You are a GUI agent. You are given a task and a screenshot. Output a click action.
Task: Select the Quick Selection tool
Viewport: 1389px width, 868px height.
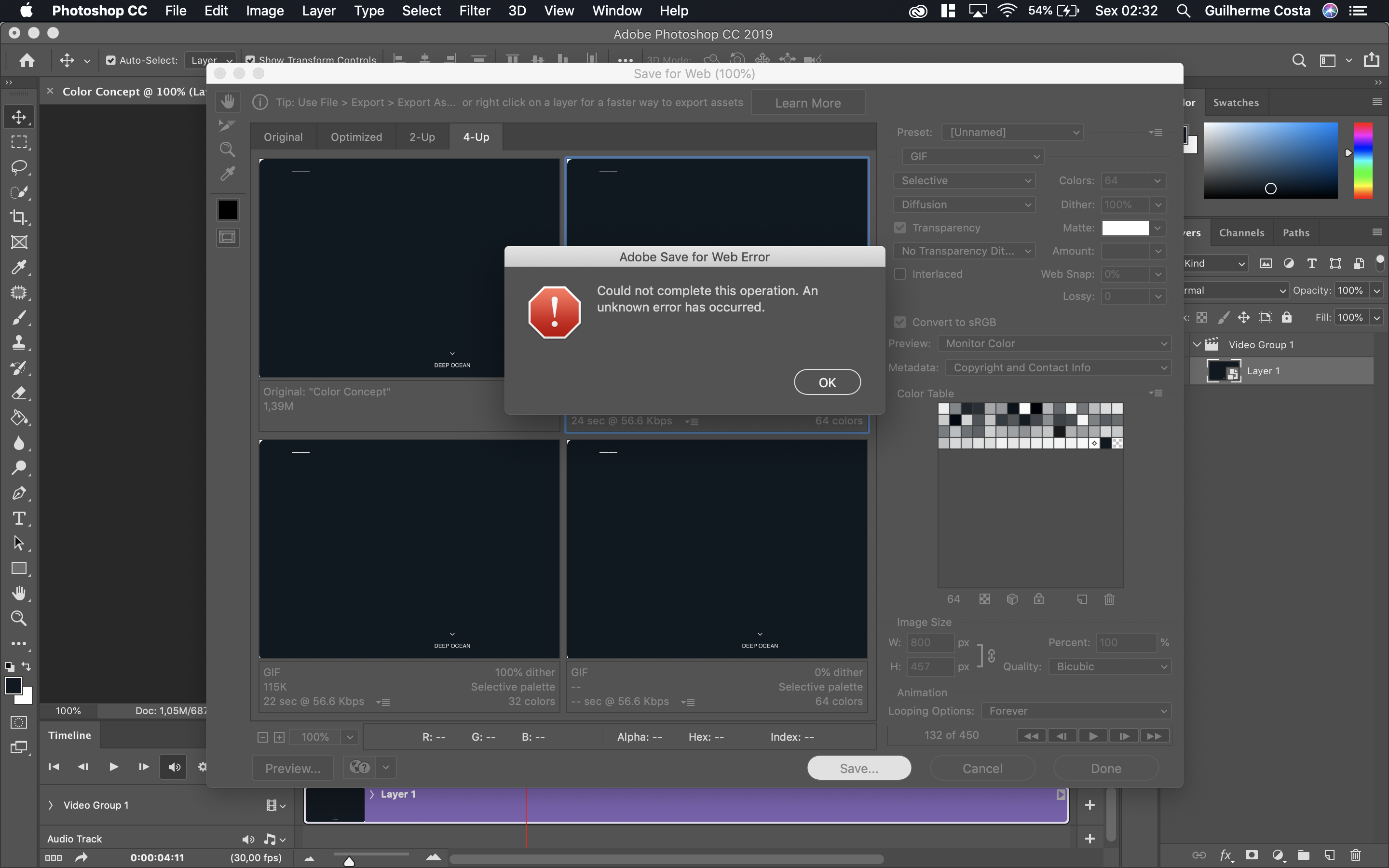pos(19,192)
